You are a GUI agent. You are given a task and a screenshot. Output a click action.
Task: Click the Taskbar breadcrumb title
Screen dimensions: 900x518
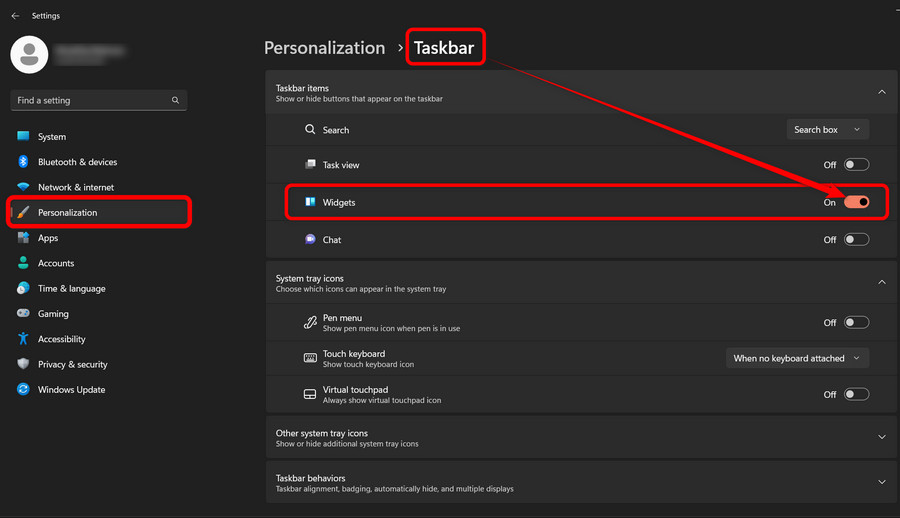(x=444, y=48)
